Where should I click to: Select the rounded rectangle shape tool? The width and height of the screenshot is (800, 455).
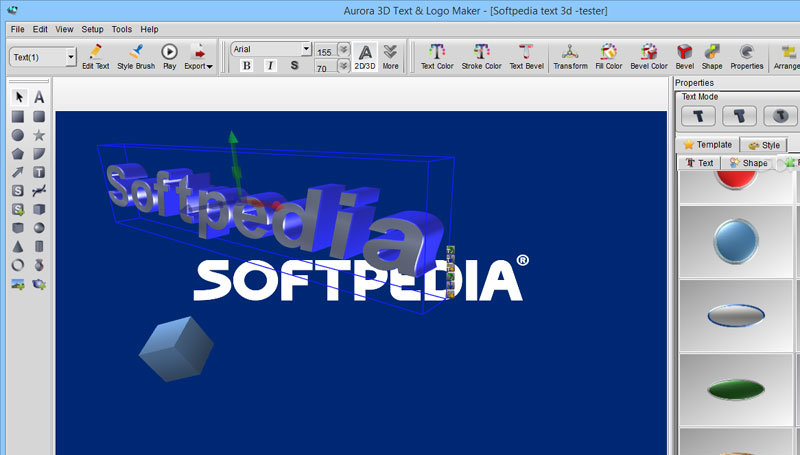click(x=39, y=117)
